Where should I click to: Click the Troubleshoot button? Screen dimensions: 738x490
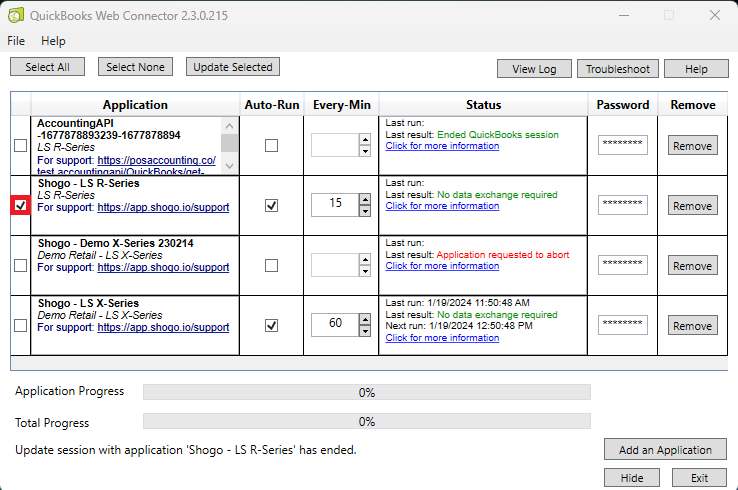point(618,69)
